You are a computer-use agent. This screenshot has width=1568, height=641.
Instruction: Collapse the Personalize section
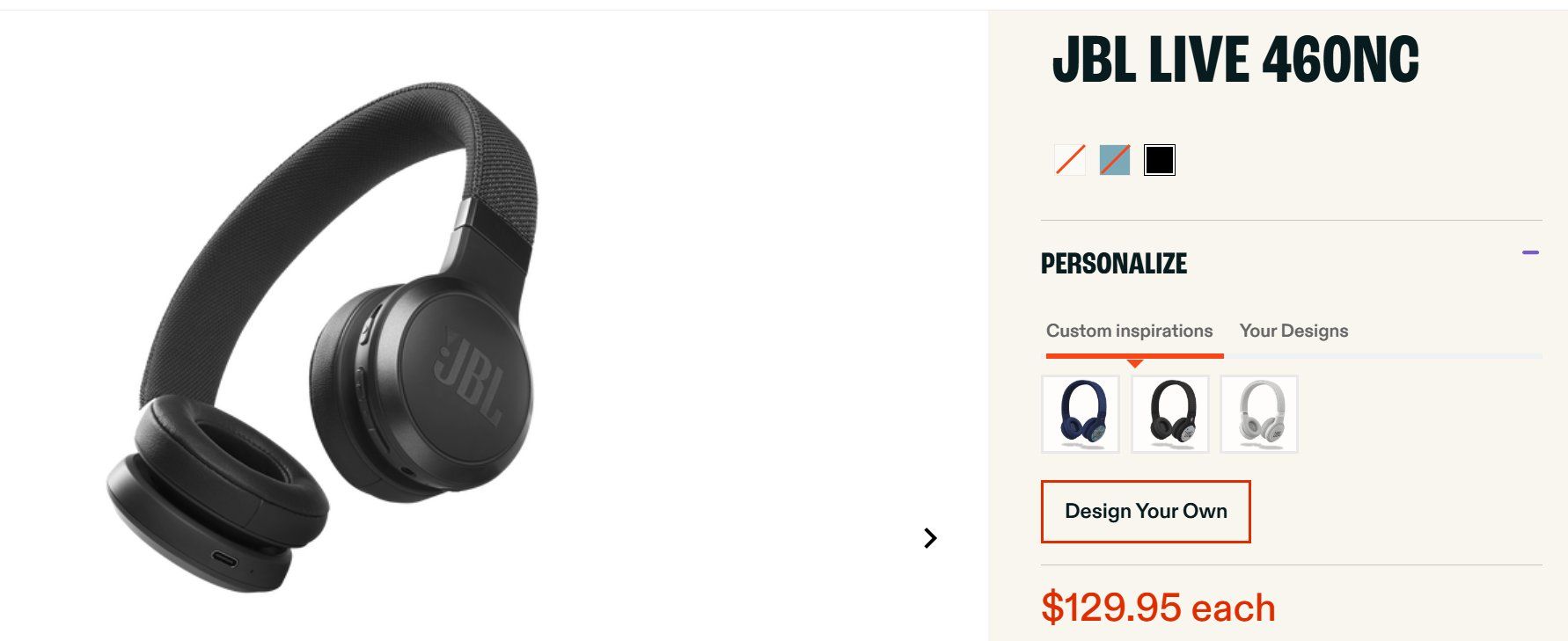coord(1530,252)
